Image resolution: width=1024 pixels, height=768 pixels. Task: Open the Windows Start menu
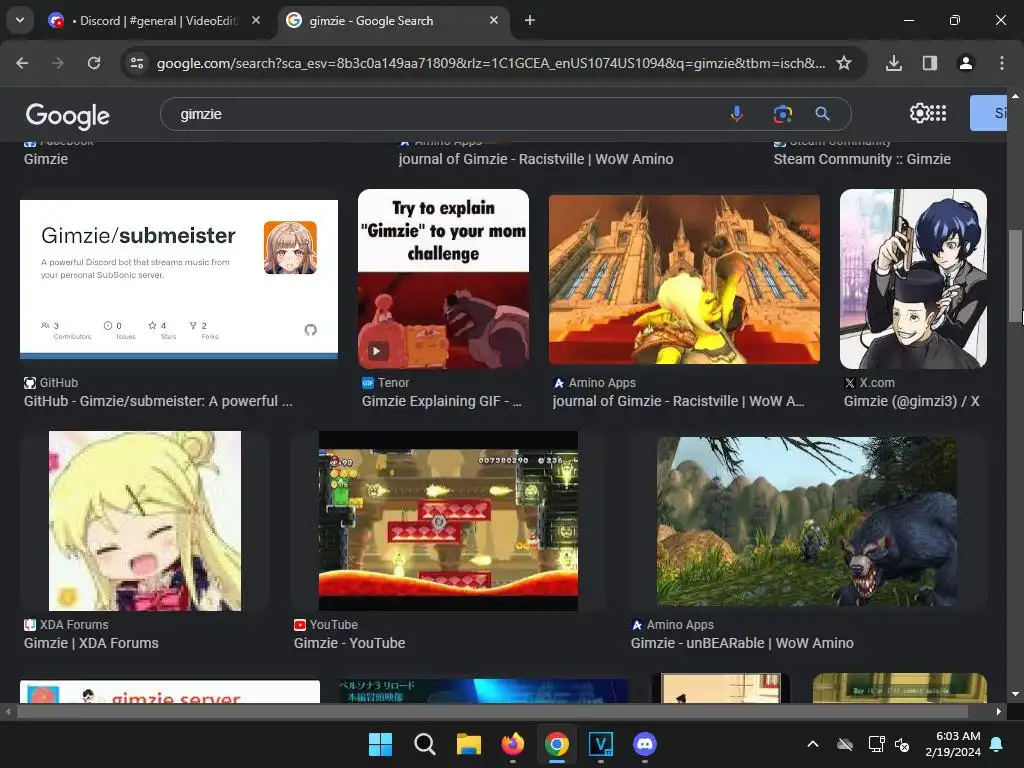click(380, 744)
